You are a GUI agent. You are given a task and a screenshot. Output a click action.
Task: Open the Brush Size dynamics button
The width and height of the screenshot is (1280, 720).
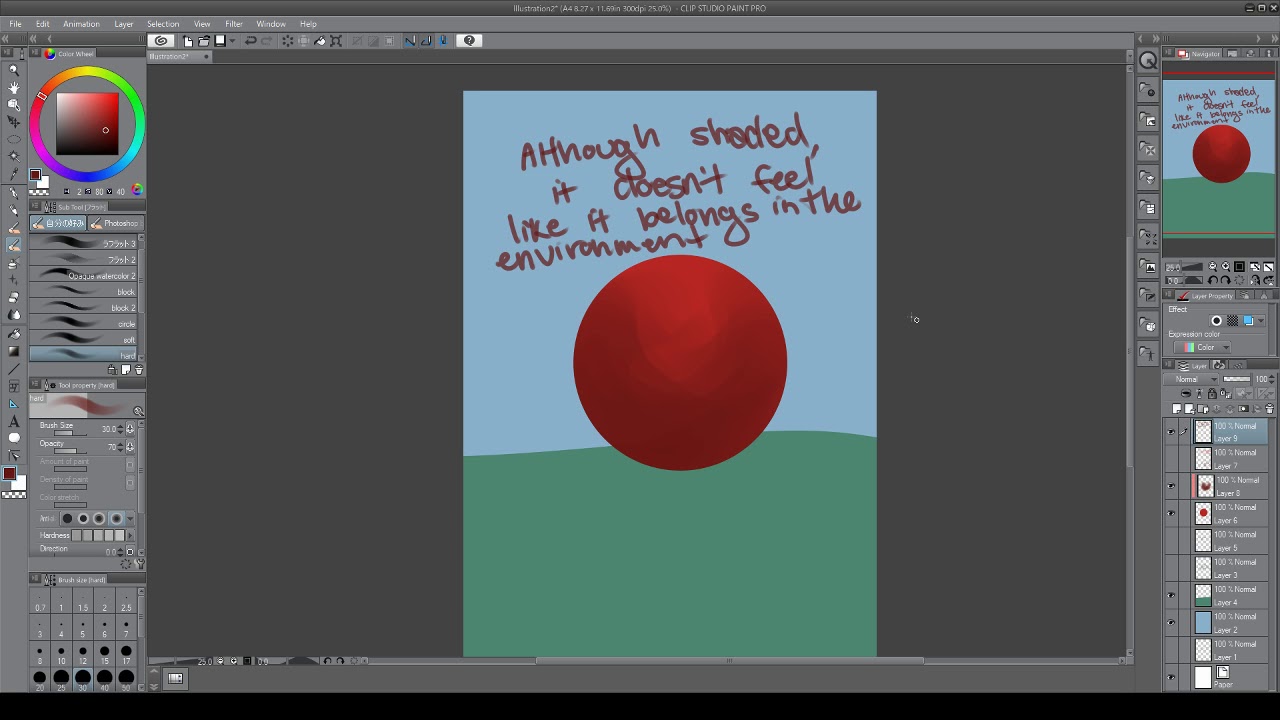pyautogui.click(x=130, y=429)
